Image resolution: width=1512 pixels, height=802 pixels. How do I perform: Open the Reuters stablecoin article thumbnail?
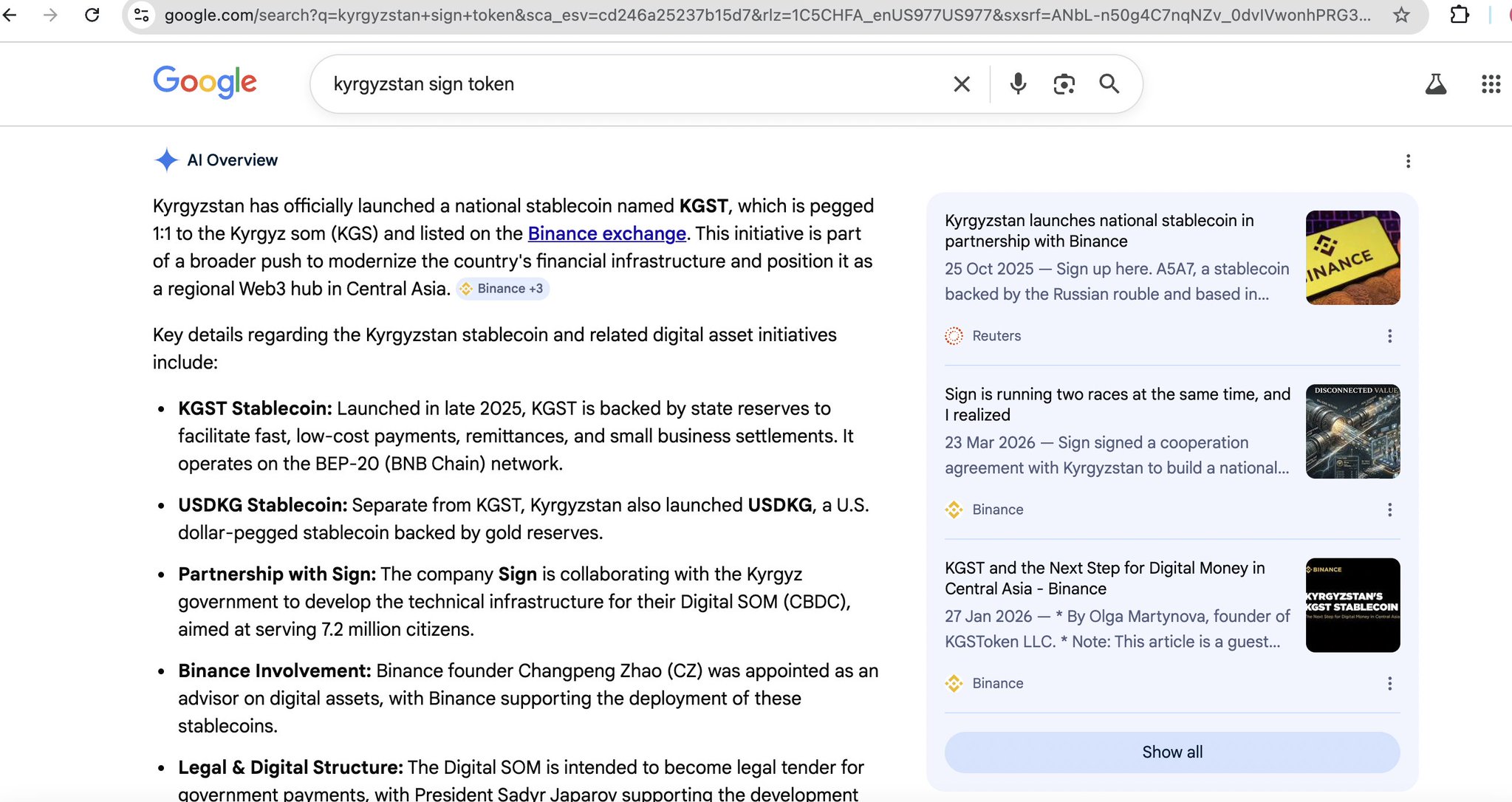(1352, 258)
